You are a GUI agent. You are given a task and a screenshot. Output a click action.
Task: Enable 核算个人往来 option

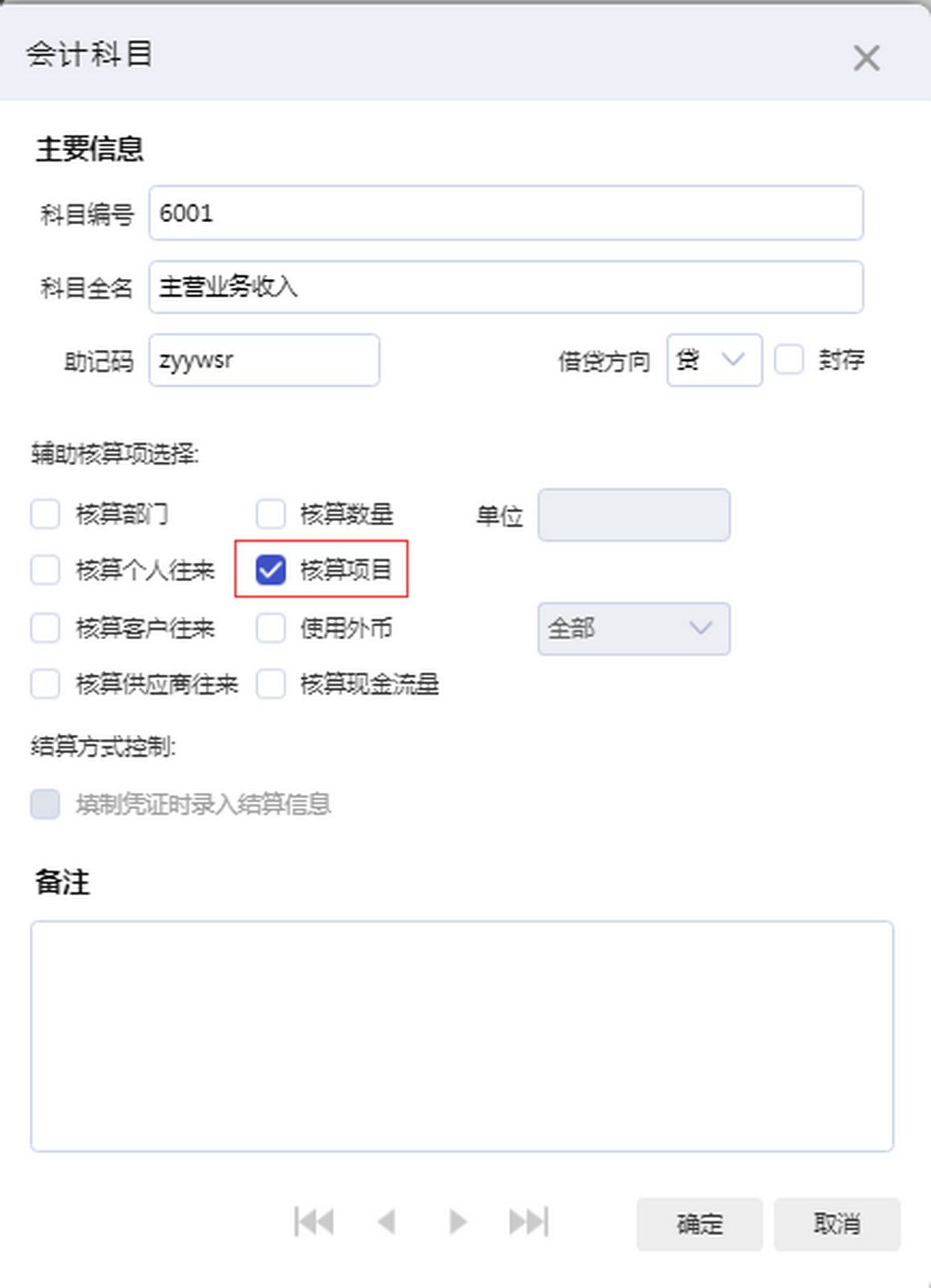coord(45,570)
